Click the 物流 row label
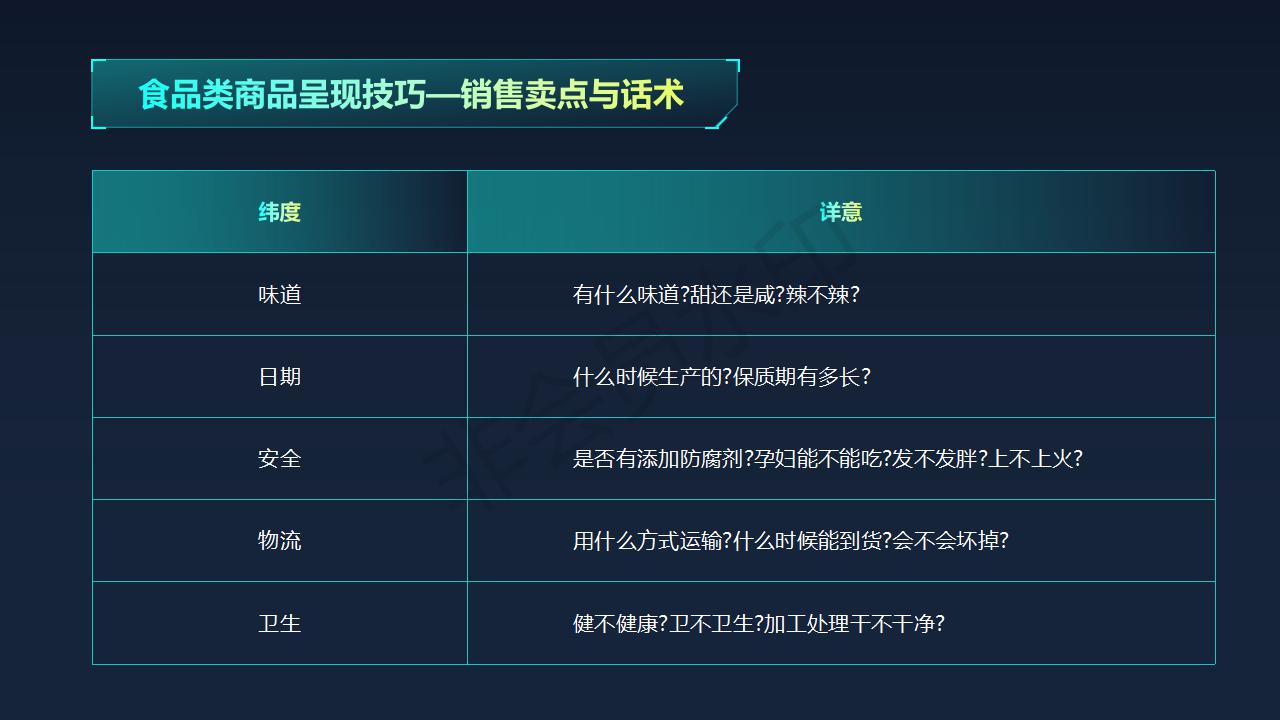Viewport: 1280px width, 720px height. tap(279, 541)
